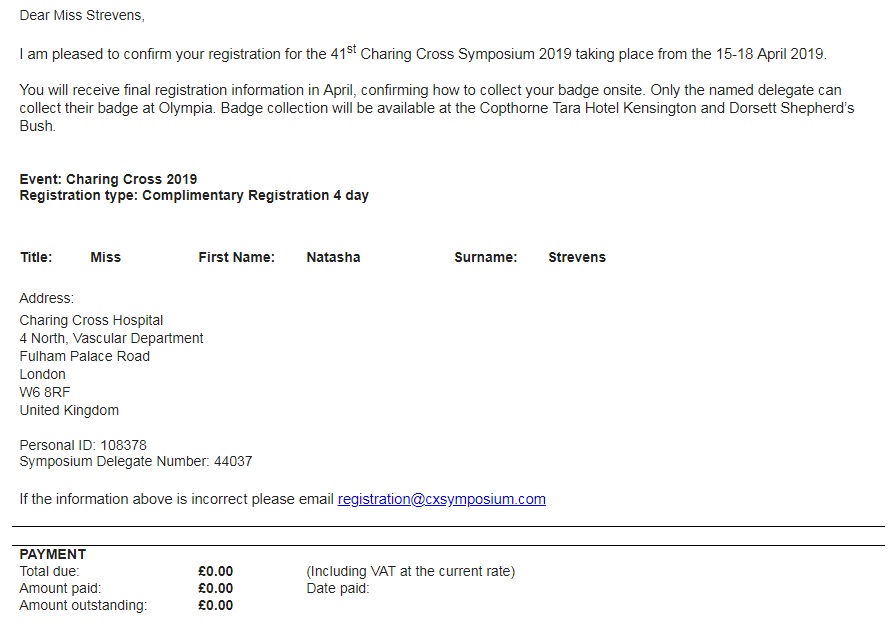The image size is (893, 629).
Task: Click the 'Fulham Palace Road' address line
Action: (x=84, y=356)
